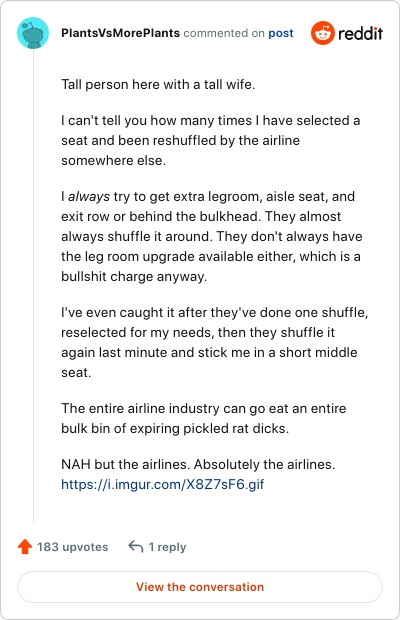
Task: Click the "NAH but the airlines" line
Action: pos(198,464)
